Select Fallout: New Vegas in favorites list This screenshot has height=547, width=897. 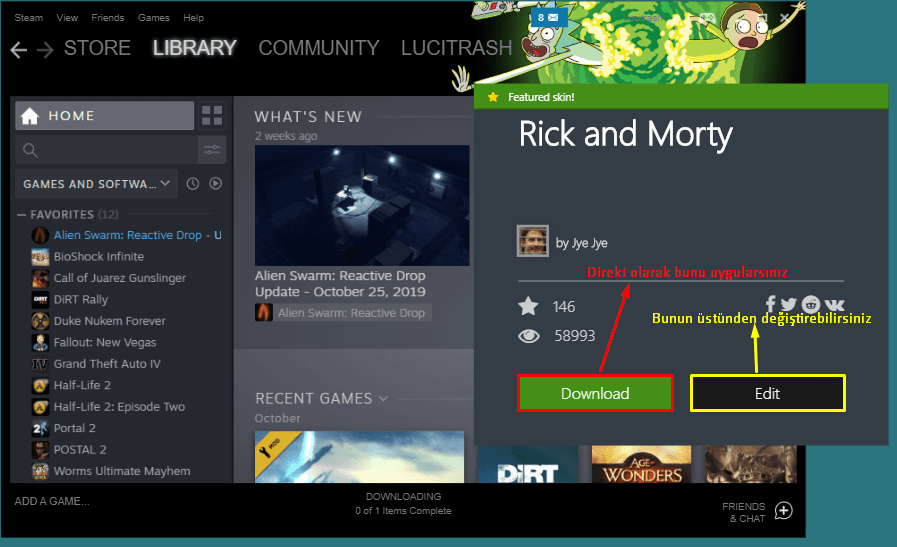pos(105,343)
